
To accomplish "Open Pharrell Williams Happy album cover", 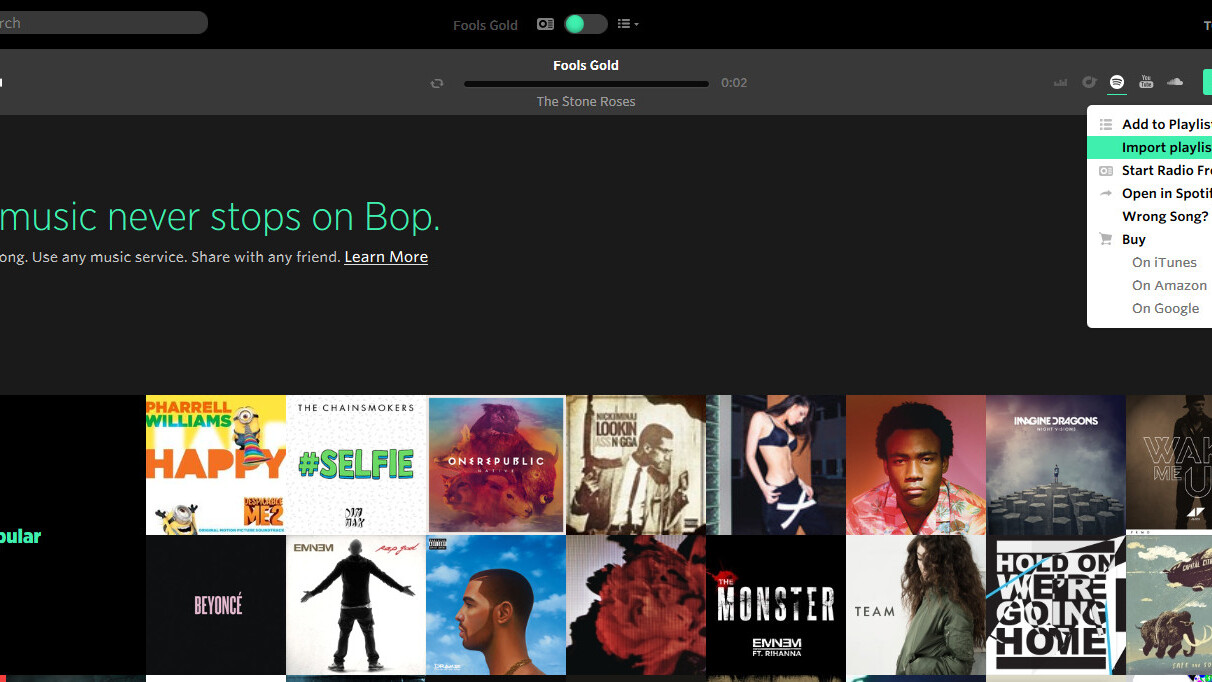I will point(216,465).
